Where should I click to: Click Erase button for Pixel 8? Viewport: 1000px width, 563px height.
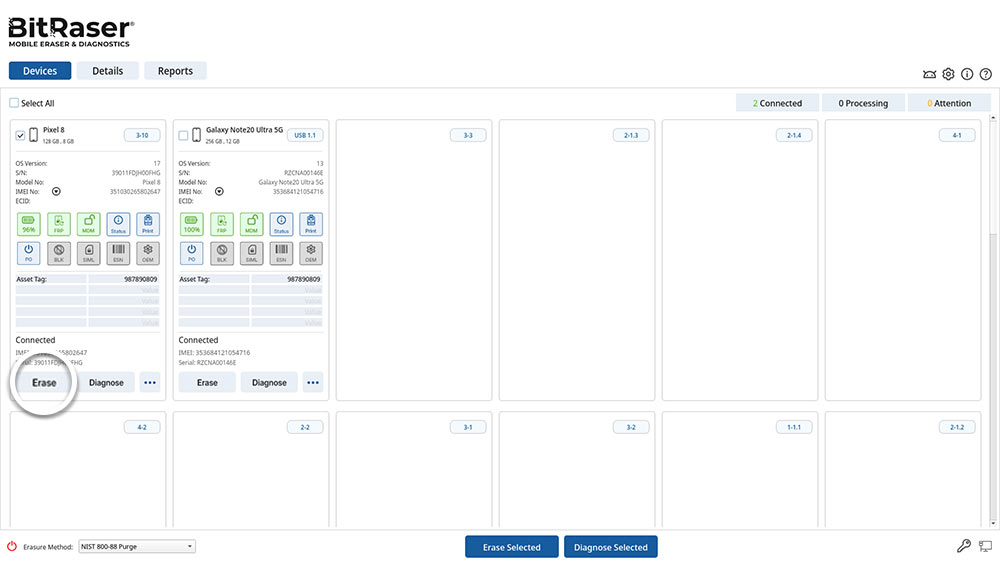click(44, 383)
